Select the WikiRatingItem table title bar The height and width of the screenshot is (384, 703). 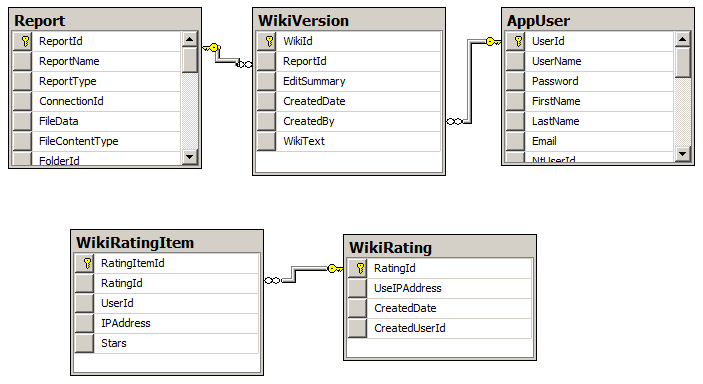[167, 243]
